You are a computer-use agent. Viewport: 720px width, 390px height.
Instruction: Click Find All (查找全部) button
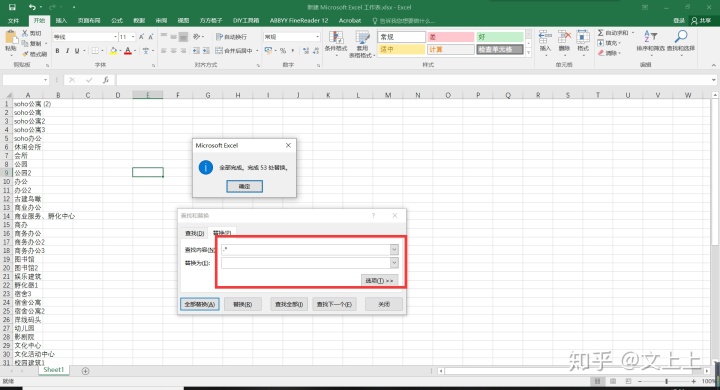coord(288,304)
